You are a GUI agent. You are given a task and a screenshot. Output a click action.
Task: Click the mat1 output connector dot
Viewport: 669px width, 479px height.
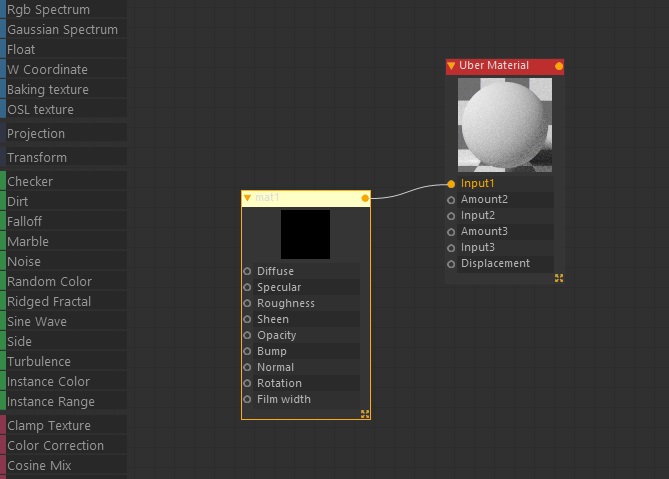365,198
